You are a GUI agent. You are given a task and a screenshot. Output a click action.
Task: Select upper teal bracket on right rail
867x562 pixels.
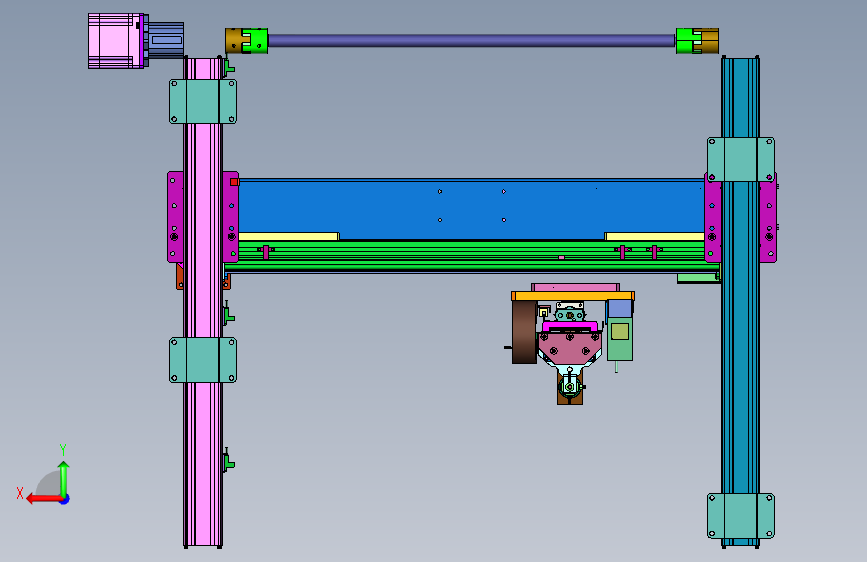740,159
